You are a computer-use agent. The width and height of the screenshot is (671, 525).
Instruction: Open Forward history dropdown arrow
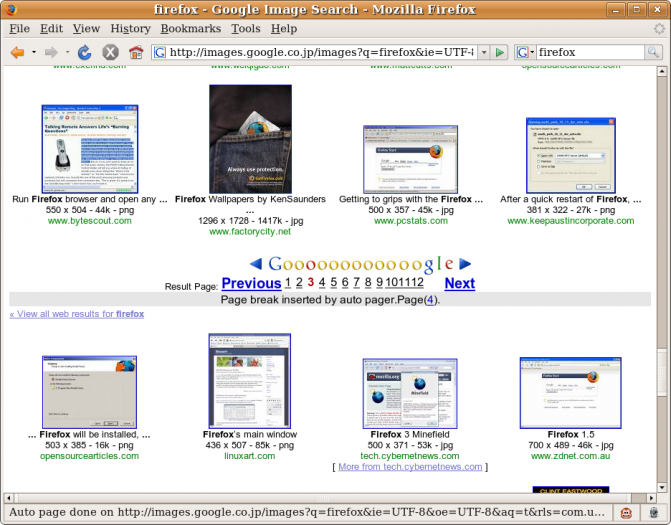tap(67, 53)
